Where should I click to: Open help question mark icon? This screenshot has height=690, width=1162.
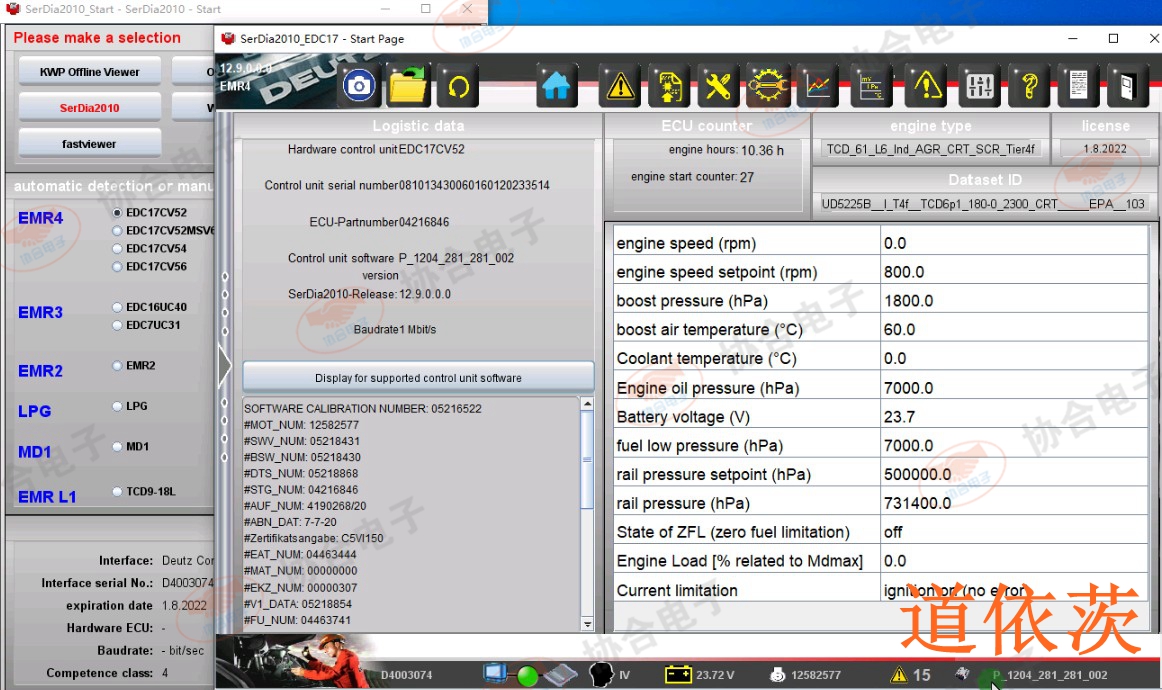pos(1029,86)
